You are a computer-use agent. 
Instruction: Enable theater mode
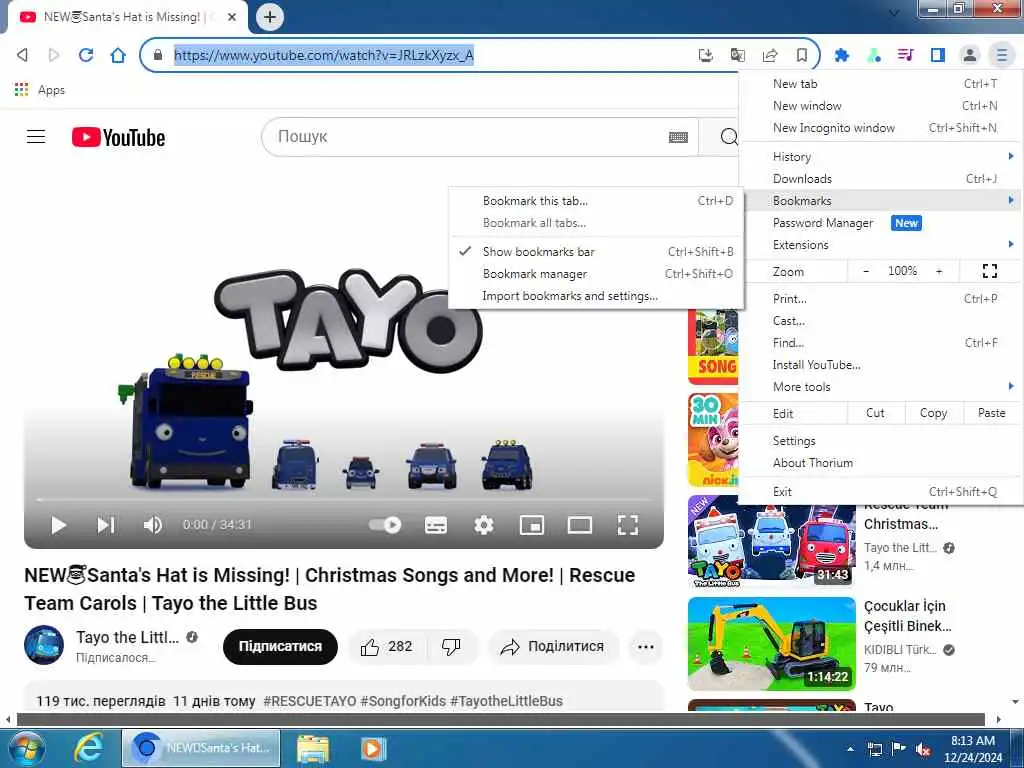click(x=580, y=525)
